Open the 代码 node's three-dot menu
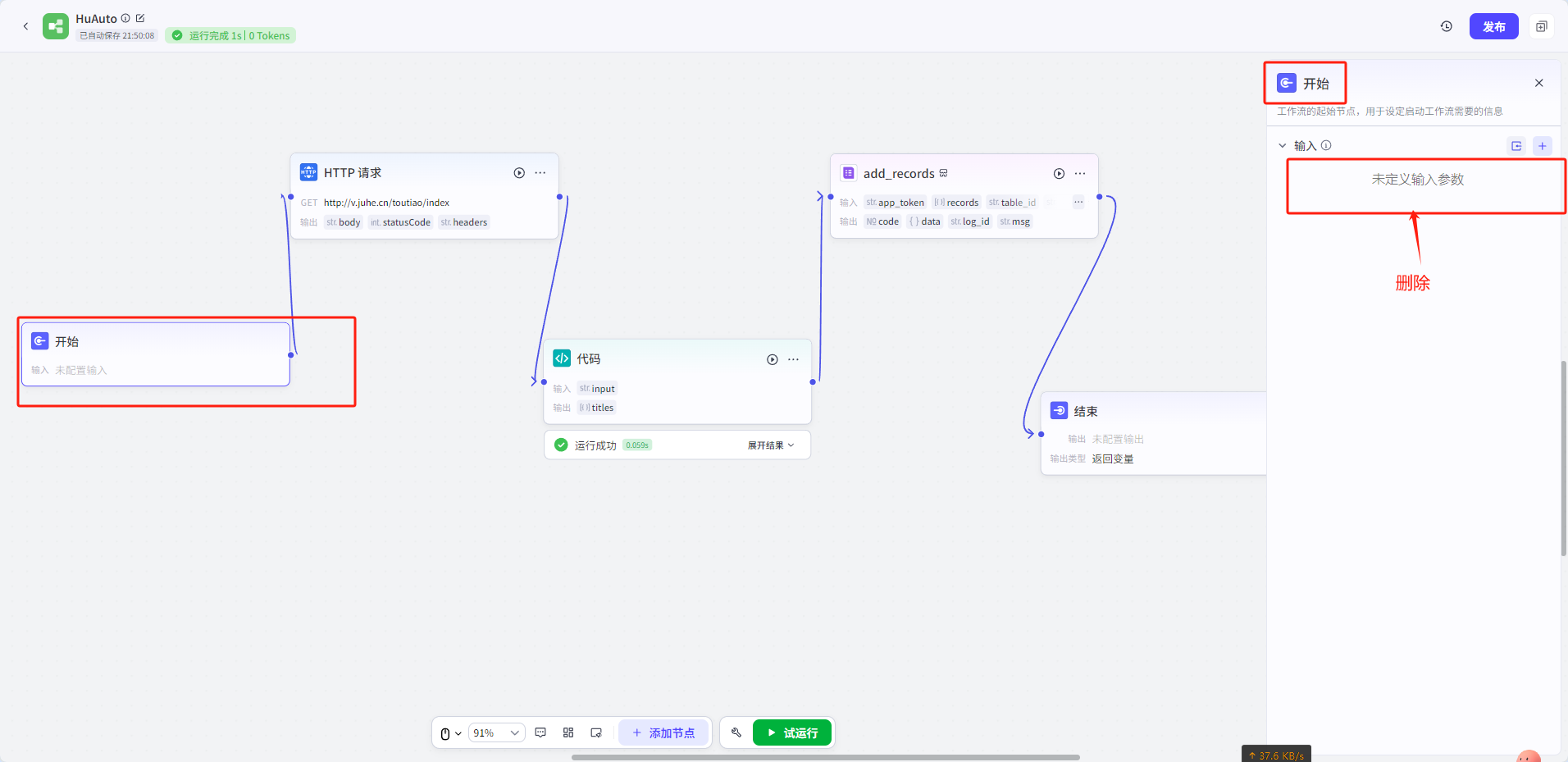 coord(793,359)
